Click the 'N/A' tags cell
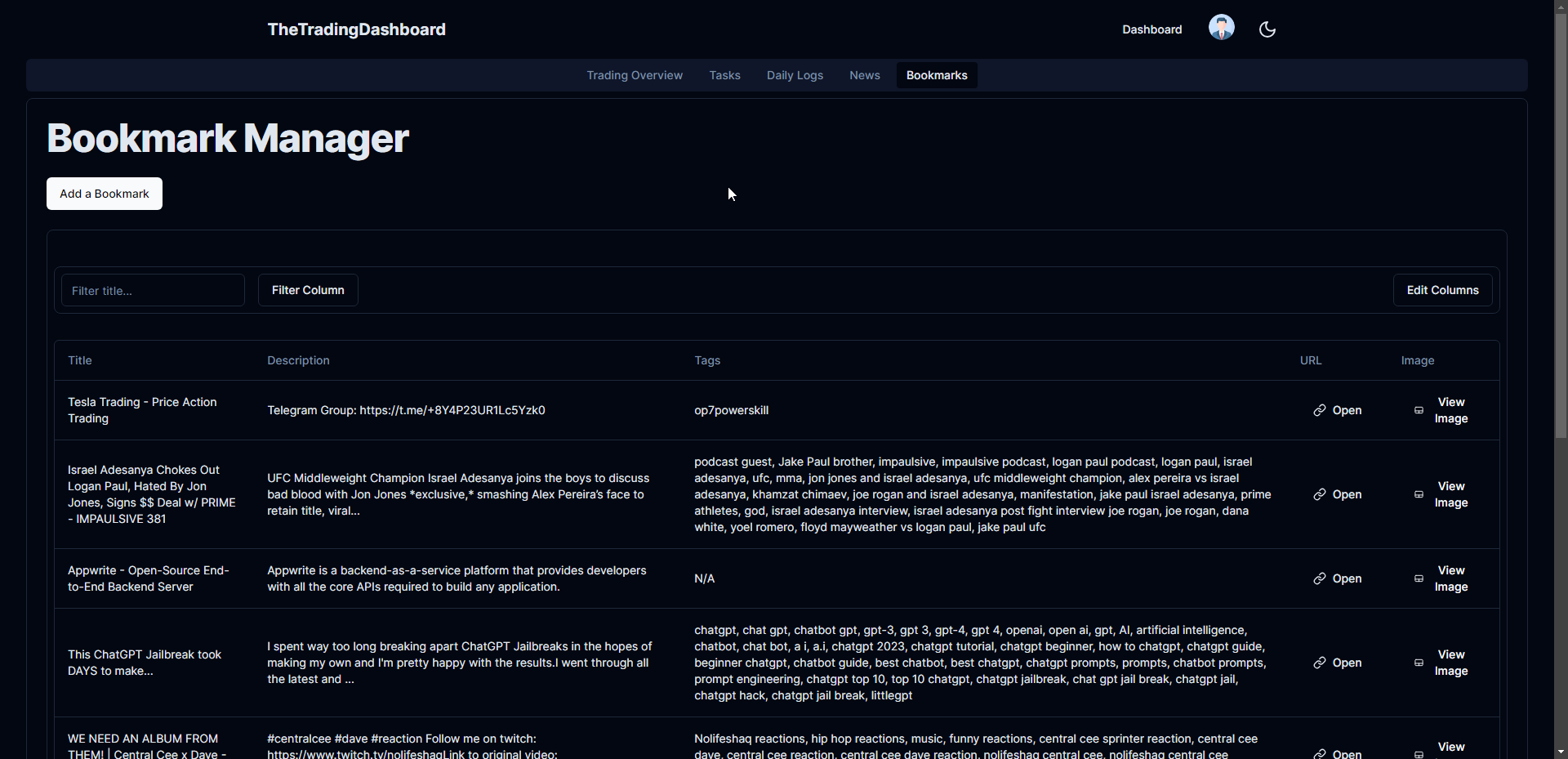The height and width of the screenshot is (759, 1568). tap(704, 578)
